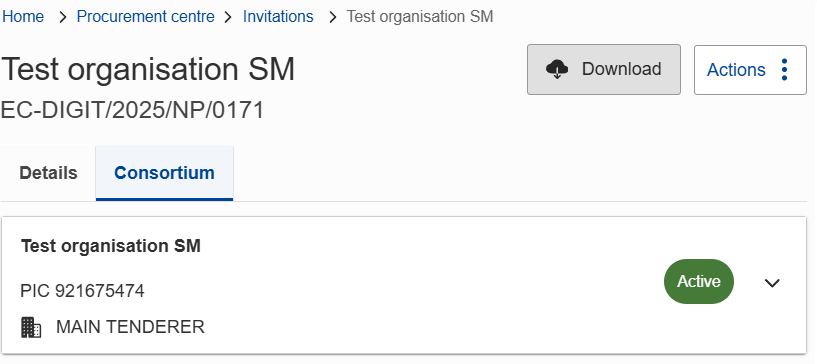Click the building icon beside MAIN TENDERER
Screen dimensions: 817x364
coord(31,327)
